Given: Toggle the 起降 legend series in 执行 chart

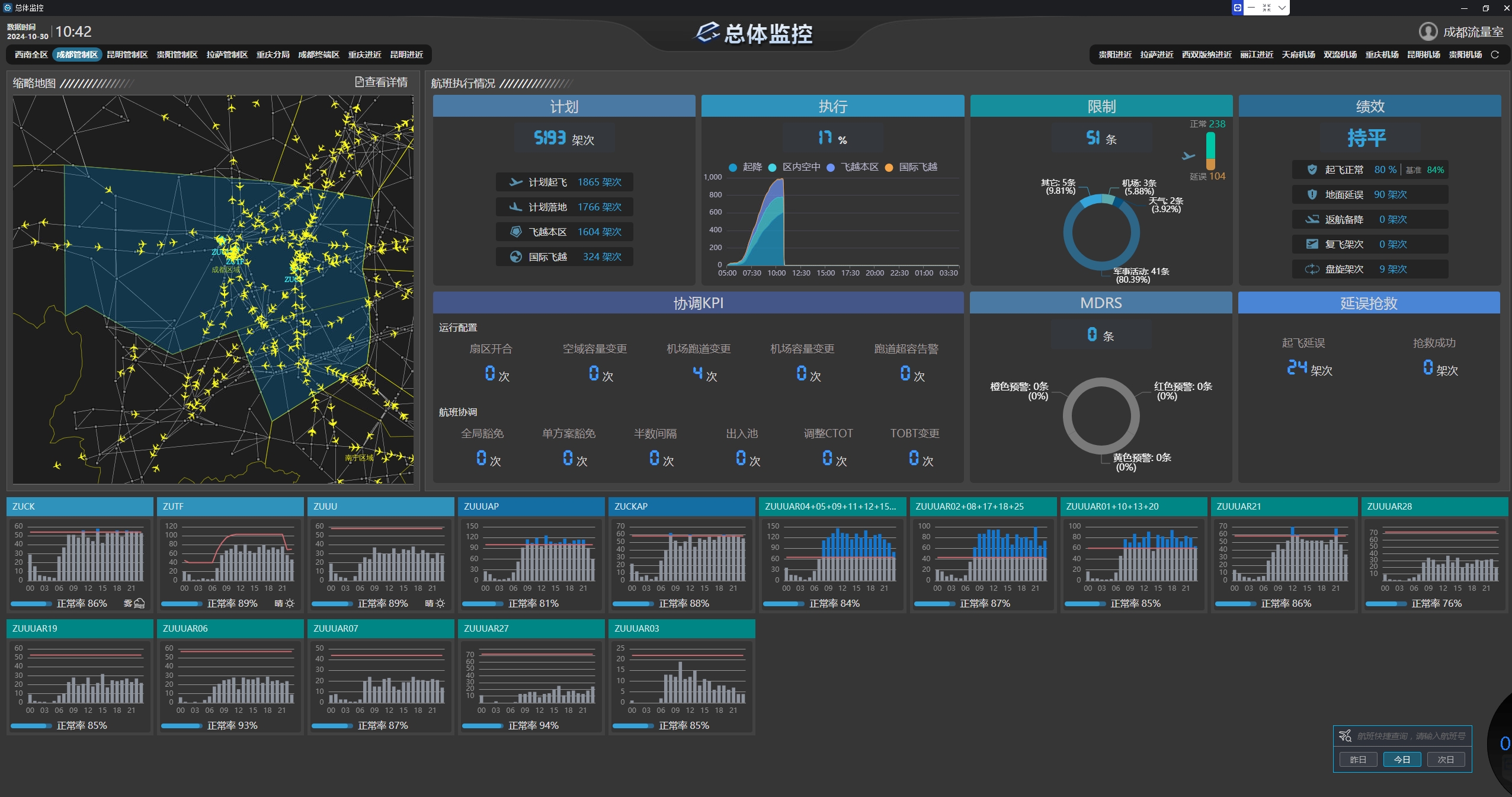Looking at the screenshot, I should tap(745, 167).
